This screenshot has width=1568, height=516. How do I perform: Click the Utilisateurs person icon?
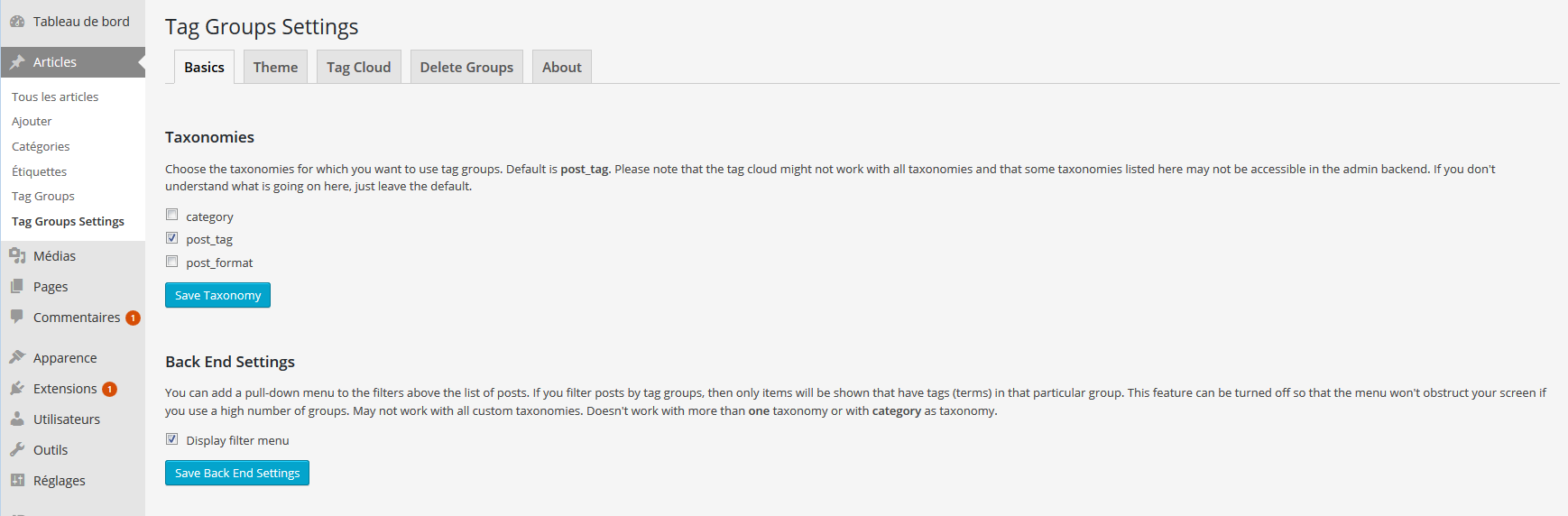pyautogui.click(x=17, y=419)
